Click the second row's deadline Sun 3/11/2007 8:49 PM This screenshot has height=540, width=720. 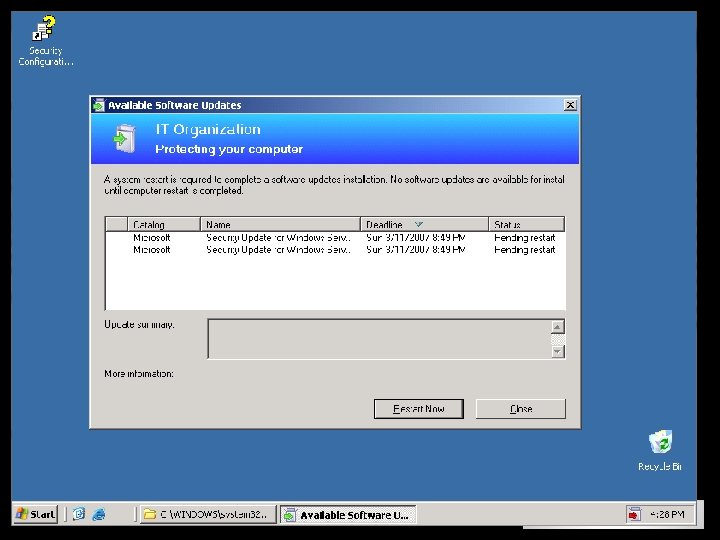416,249
